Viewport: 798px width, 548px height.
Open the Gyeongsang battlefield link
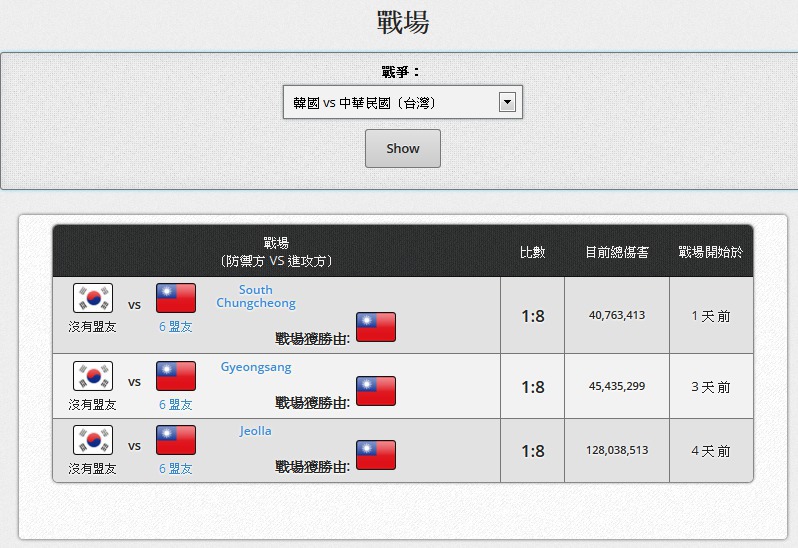[x=255, y=367]
